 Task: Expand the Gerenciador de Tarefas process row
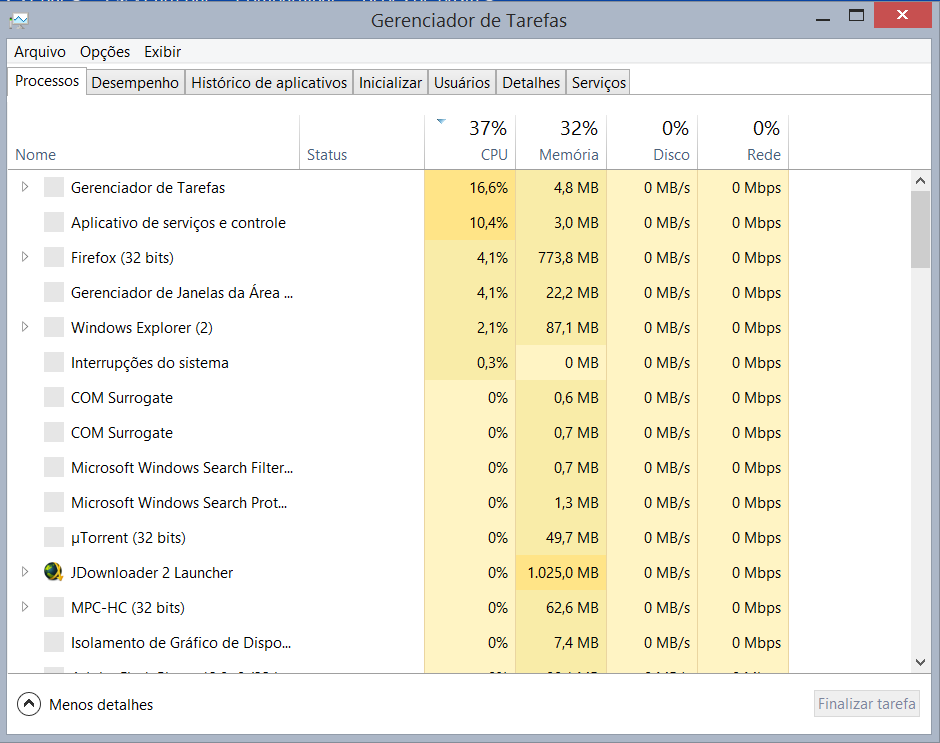25,187
